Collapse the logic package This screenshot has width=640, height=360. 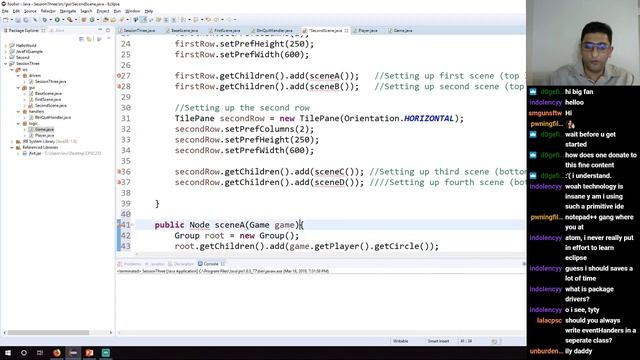point(18,123)
